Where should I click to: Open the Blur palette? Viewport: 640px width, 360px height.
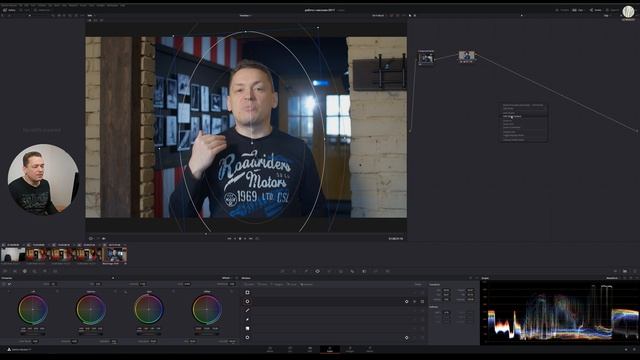(x=353, y=271)
